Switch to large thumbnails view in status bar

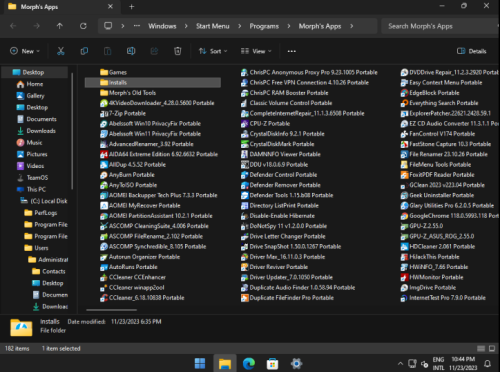click(x=492, y=349)
